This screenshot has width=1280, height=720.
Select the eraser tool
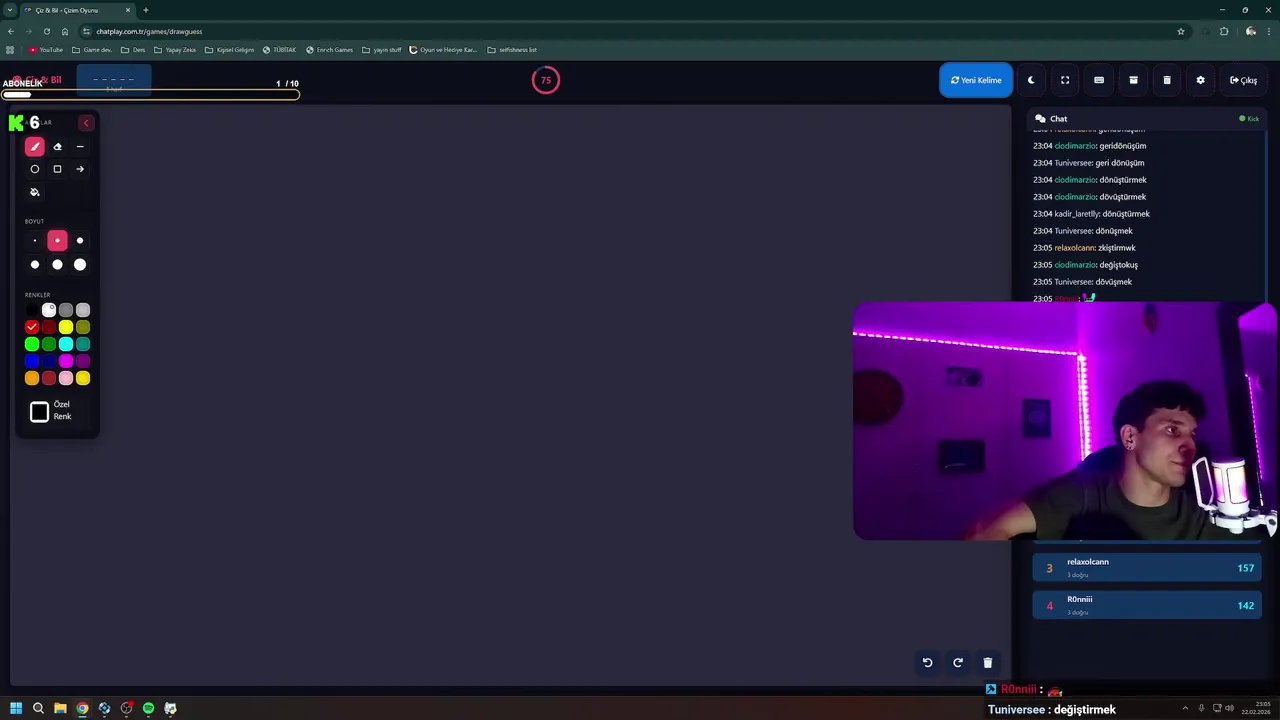click(57, 147)
